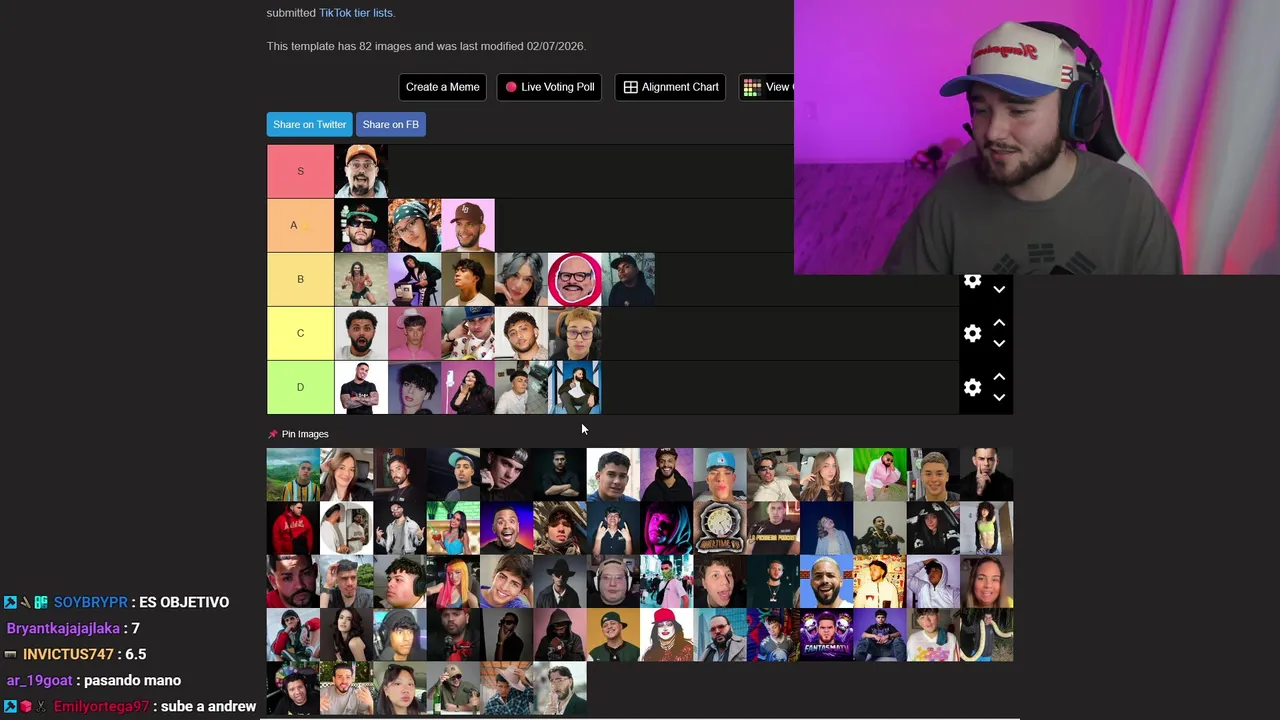Click chat message 'sube a andrew'
The image size is (1280, 720).
207,706
